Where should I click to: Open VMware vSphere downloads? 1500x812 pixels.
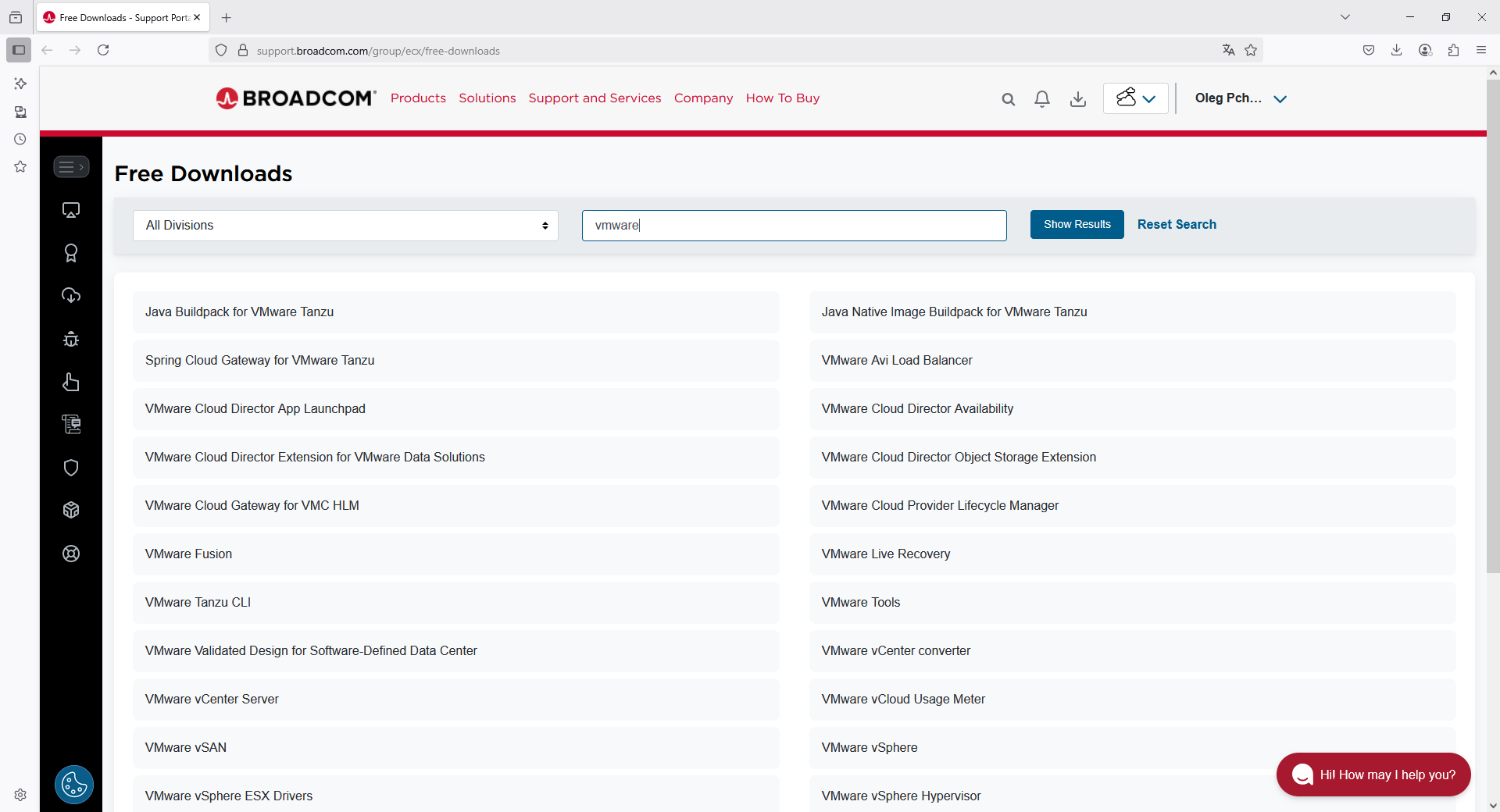point(1133,748)
